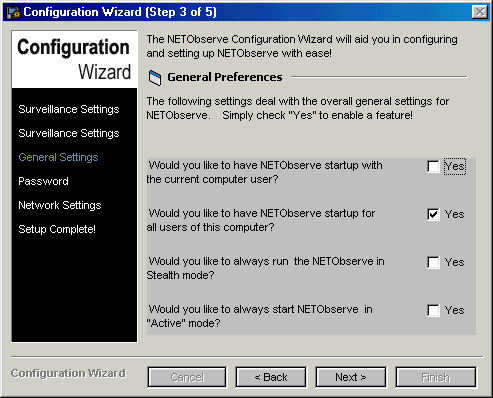Click the General Preferences heading
Viewport: 493px width, 398px height.
click(x=225, y=77)
